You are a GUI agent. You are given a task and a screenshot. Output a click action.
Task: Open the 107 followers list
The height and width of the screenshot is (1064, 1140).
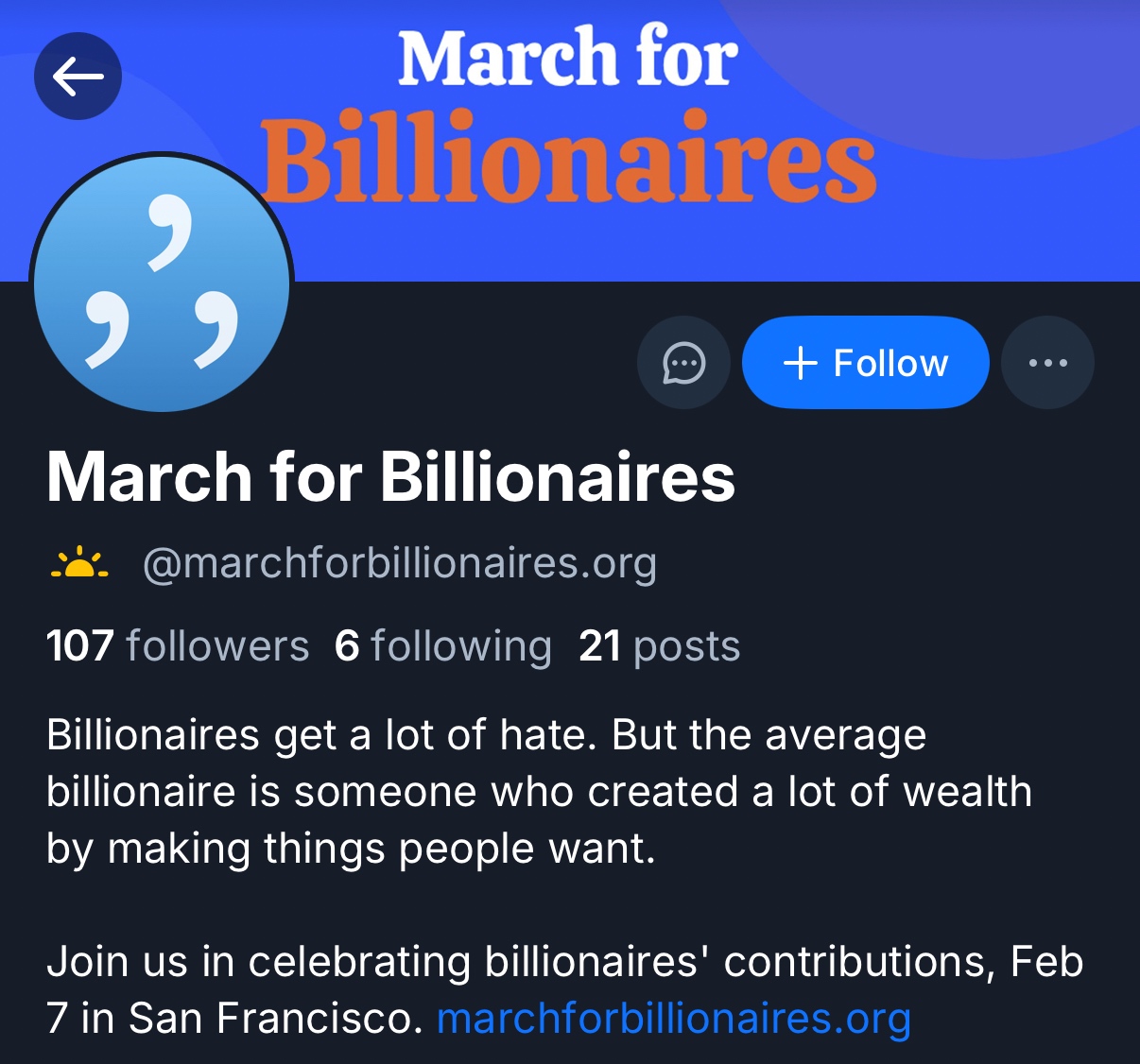click(178, 646)
